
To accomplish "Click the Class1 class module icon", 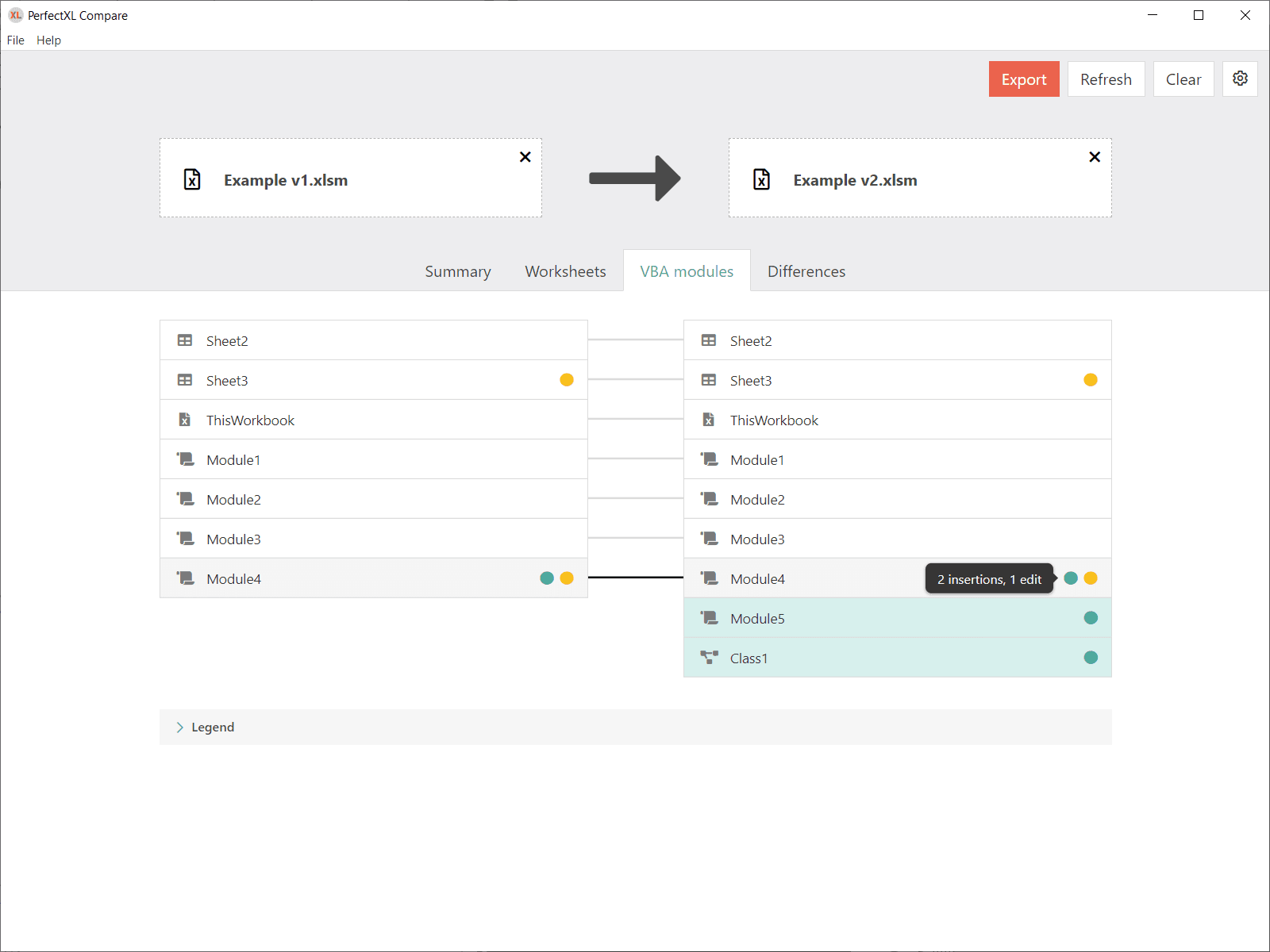I will tap(709, 658).
